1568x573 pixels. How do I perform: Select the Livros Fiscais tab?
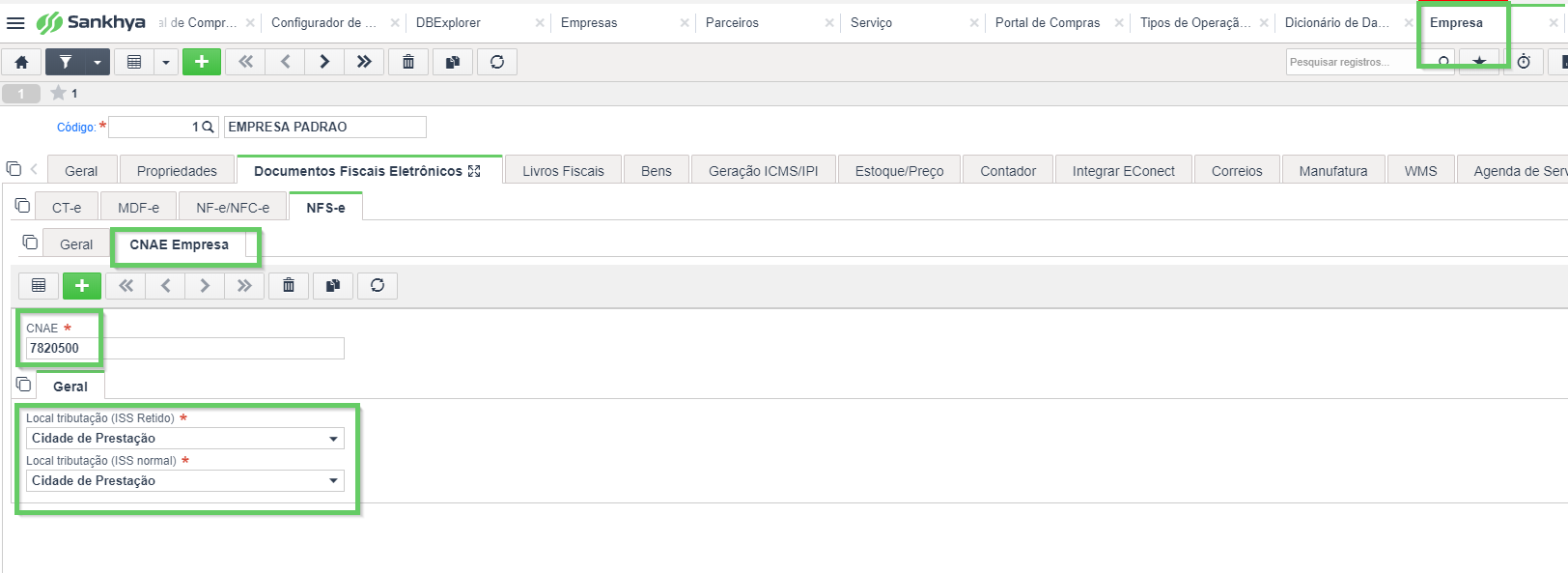coord(563,170)
